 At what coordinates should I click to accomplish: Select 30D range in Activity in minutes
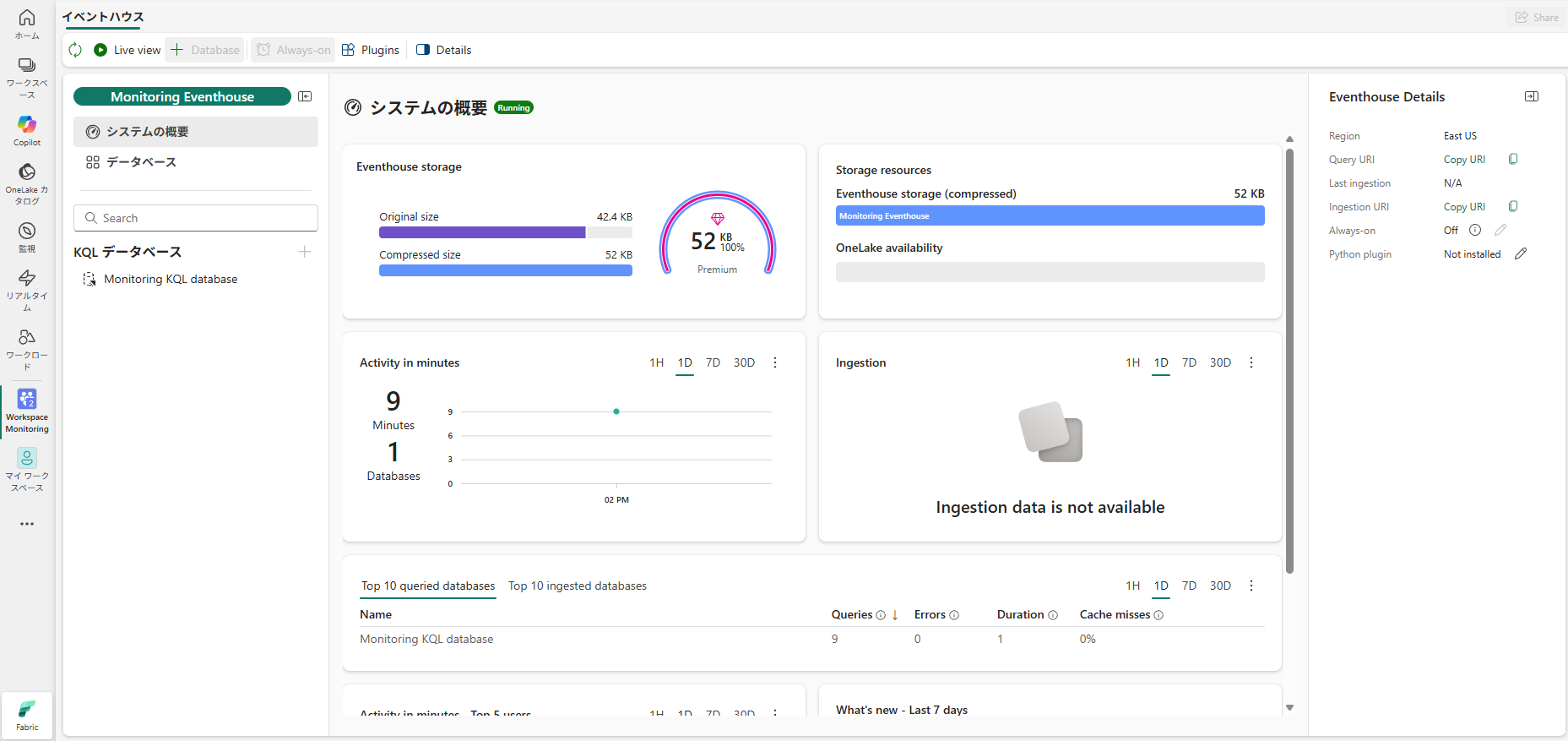(x=744, y=362)
